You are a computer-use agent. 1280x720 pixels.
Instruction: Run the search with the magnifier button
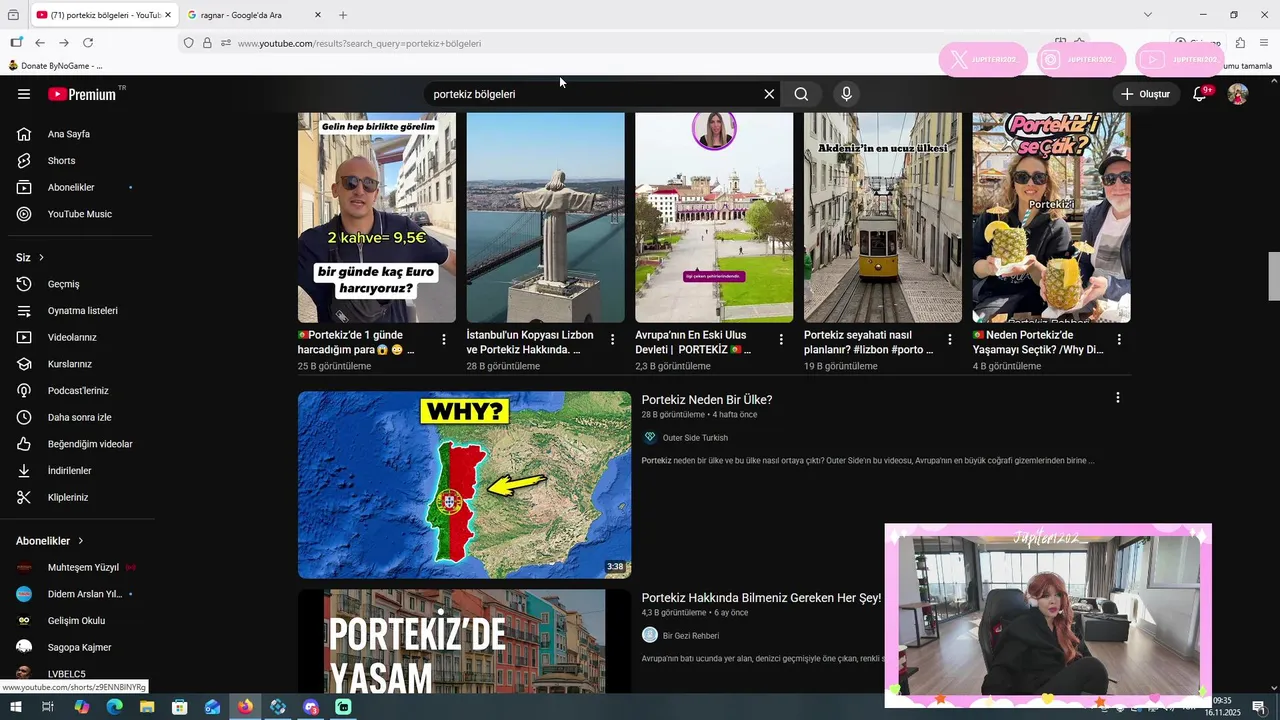(x=801, y=94)
